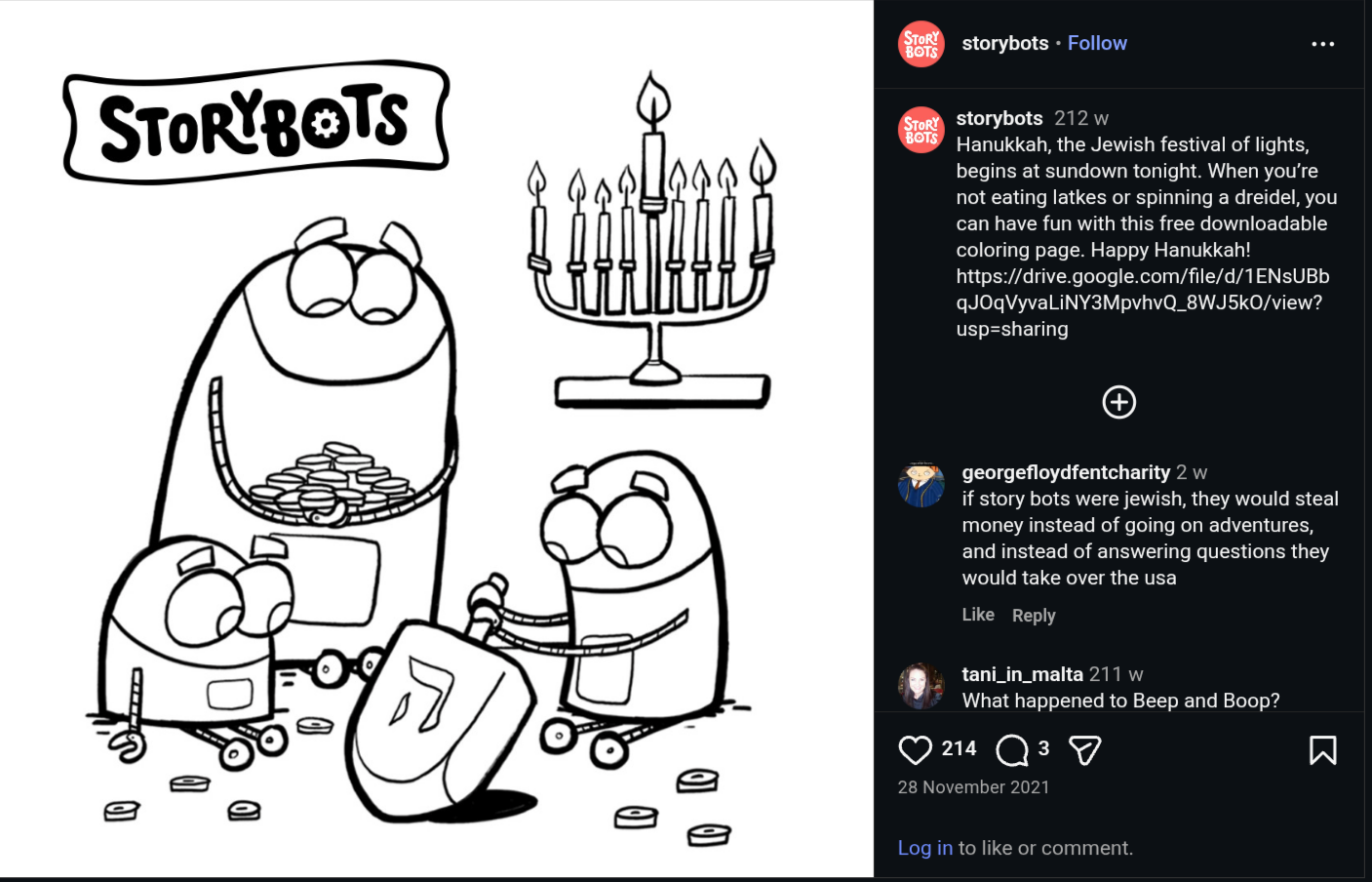The height and width of the screenshot is (882, 1372).
Task: Click the StoryBots avatar beside the caption
Action: click(921, 130)
